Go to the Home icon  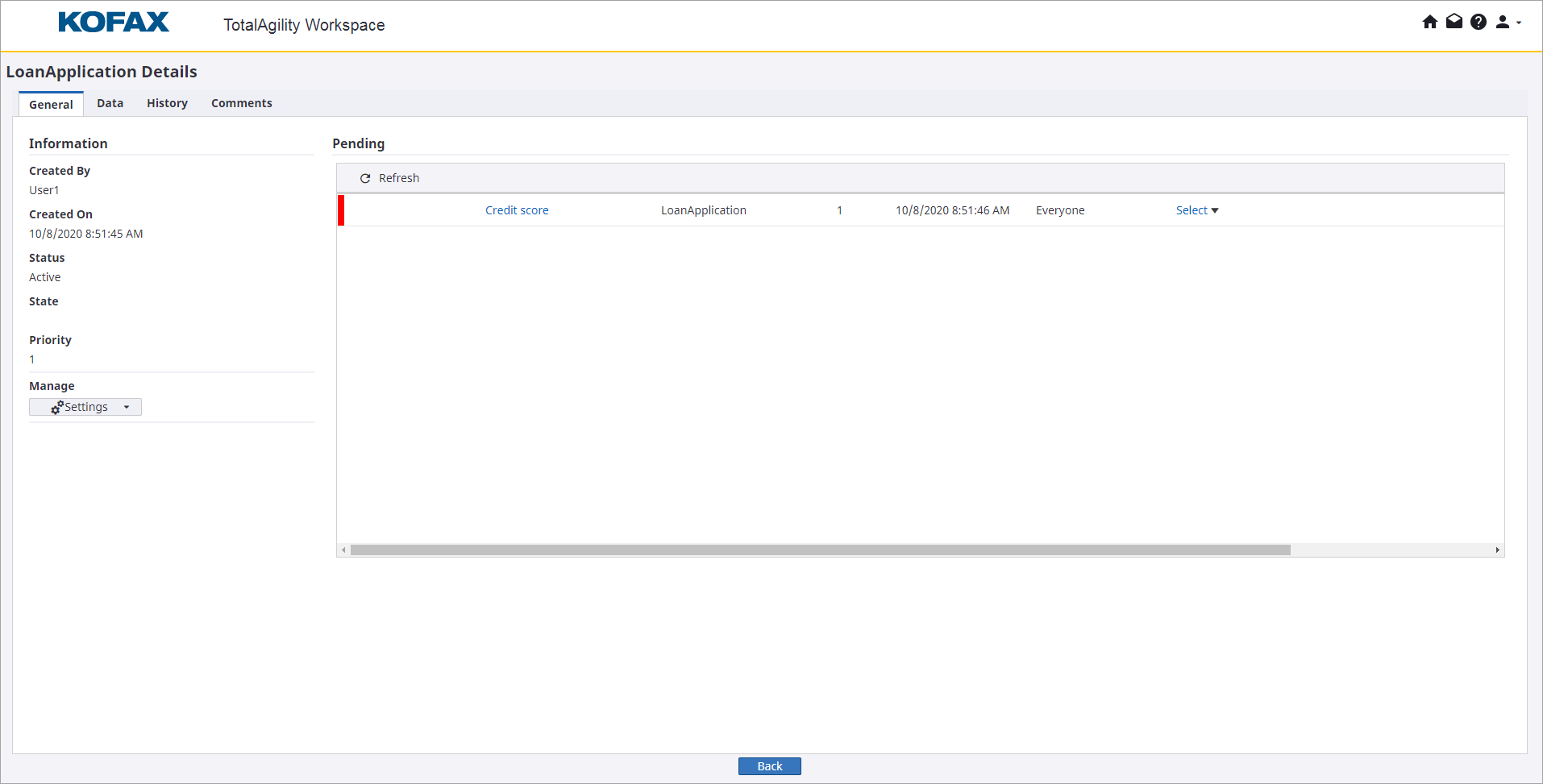click(1429, 22)
